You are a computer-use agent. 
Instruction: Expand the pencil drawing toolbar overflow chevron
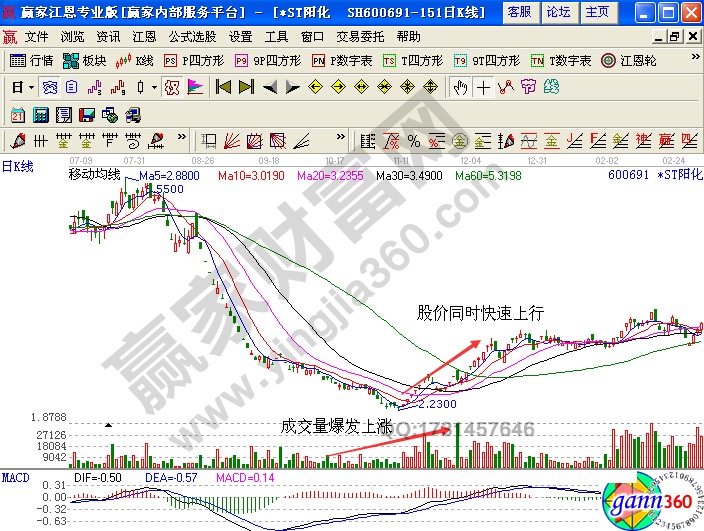pos(181,136)
